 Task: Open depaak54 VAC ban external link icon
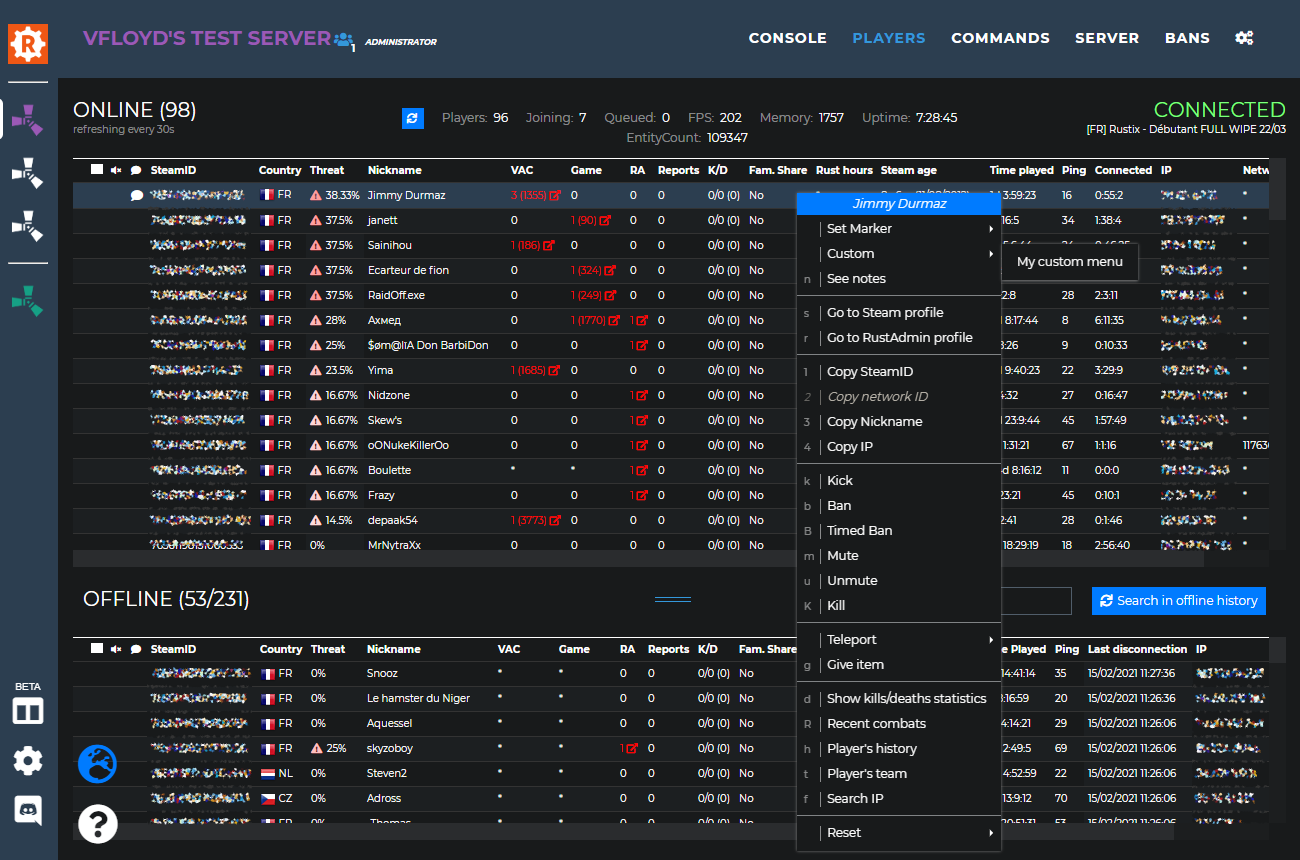tap(555, 521)
